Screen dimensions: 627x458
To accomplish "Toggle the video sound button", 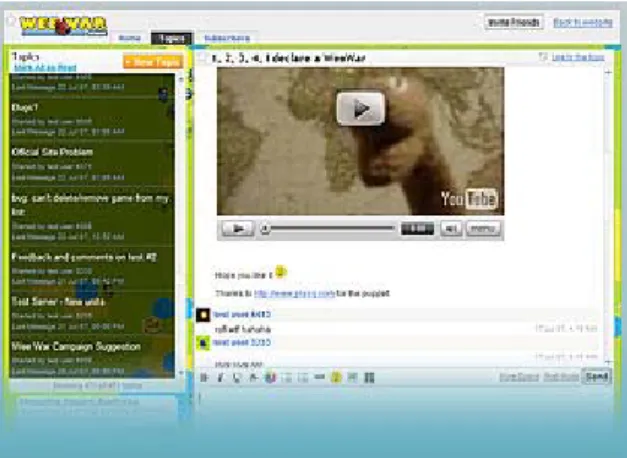I will 451,229.
